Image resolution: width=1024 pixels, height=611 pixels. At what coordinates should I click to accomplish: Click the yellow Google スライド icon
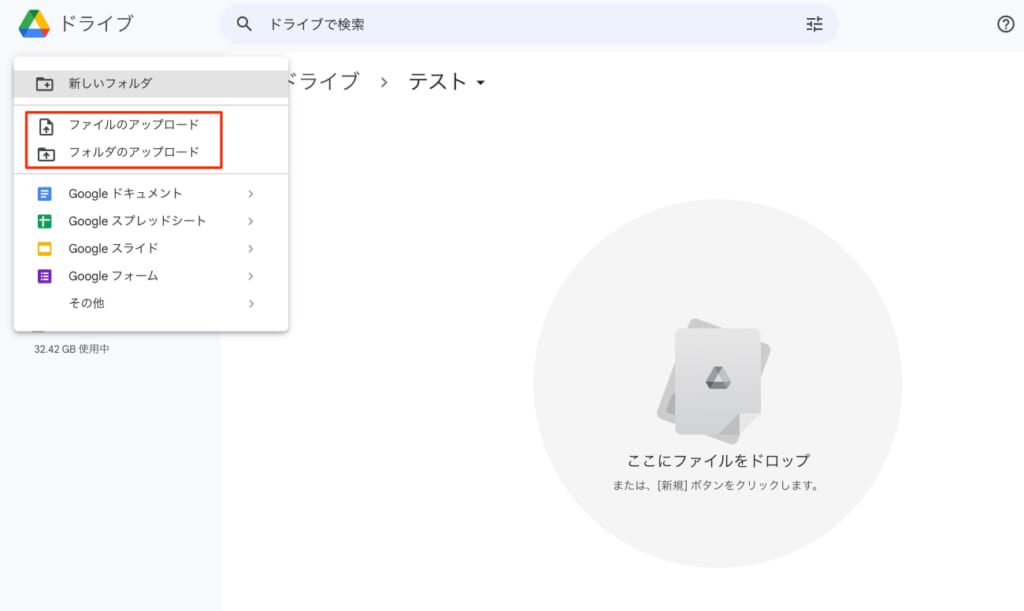click(x=45, y=249)
